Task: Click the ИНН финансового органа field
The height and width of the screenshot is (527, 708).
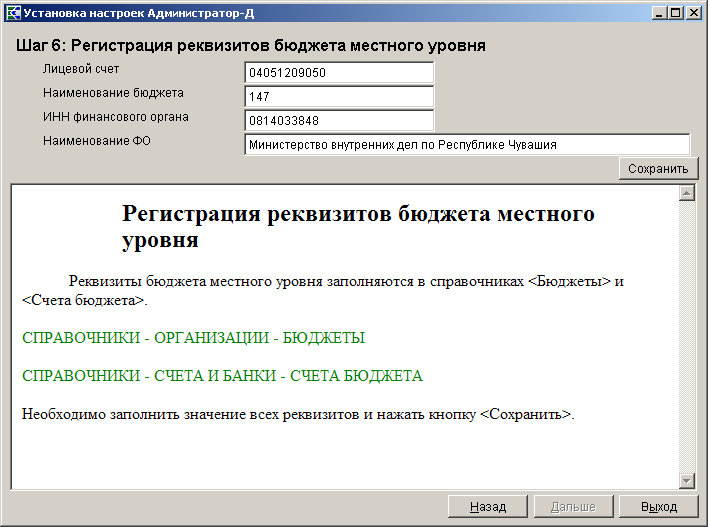Action: point(339,121)
